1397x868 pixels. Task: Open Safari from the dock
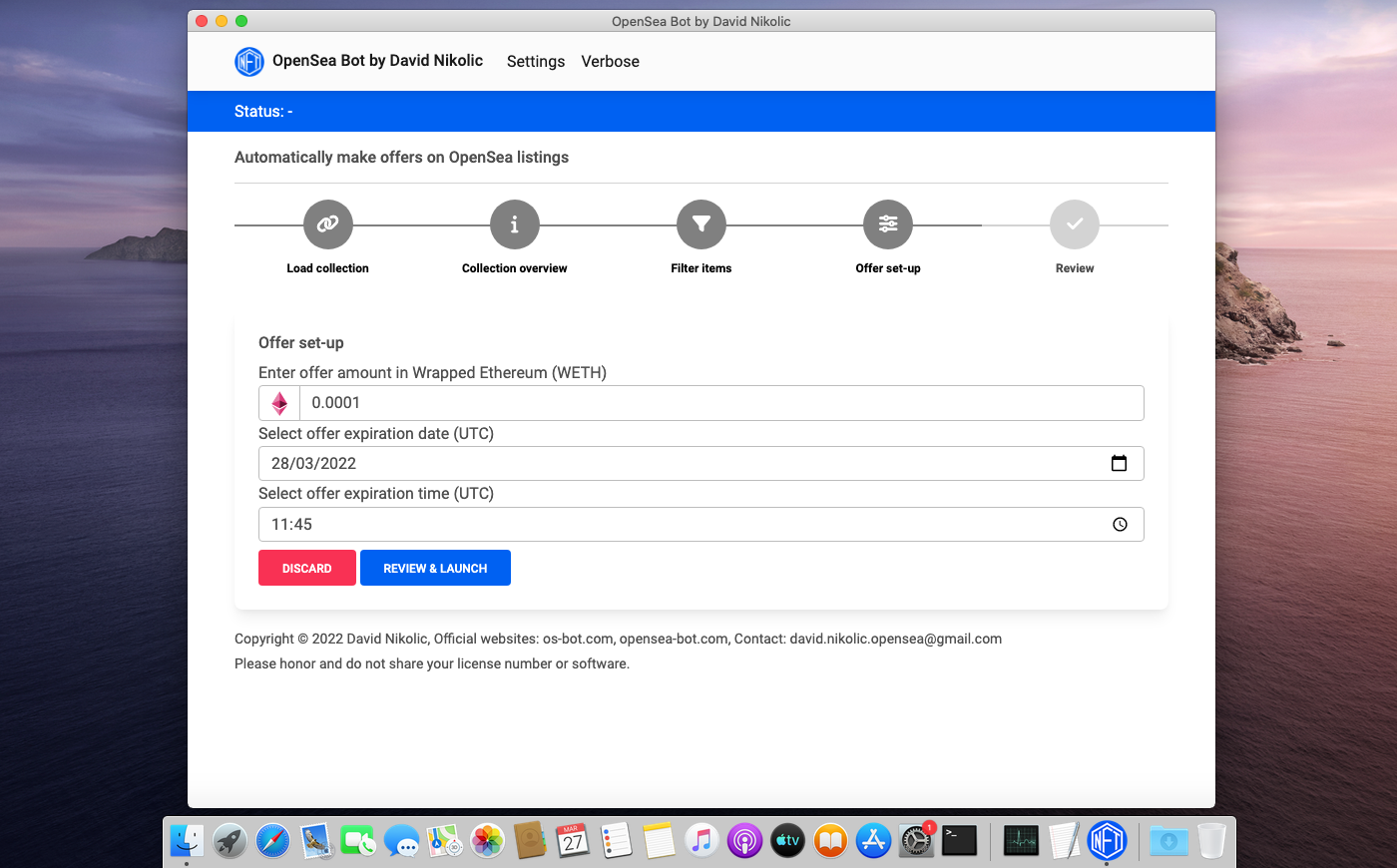coord(272,841)
